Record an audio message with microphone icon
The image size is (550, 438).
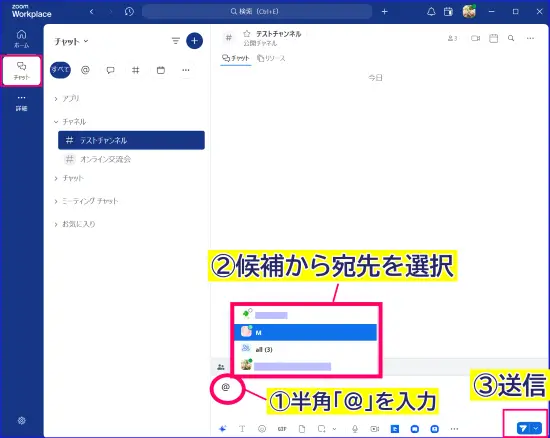[x=355, y=429]
